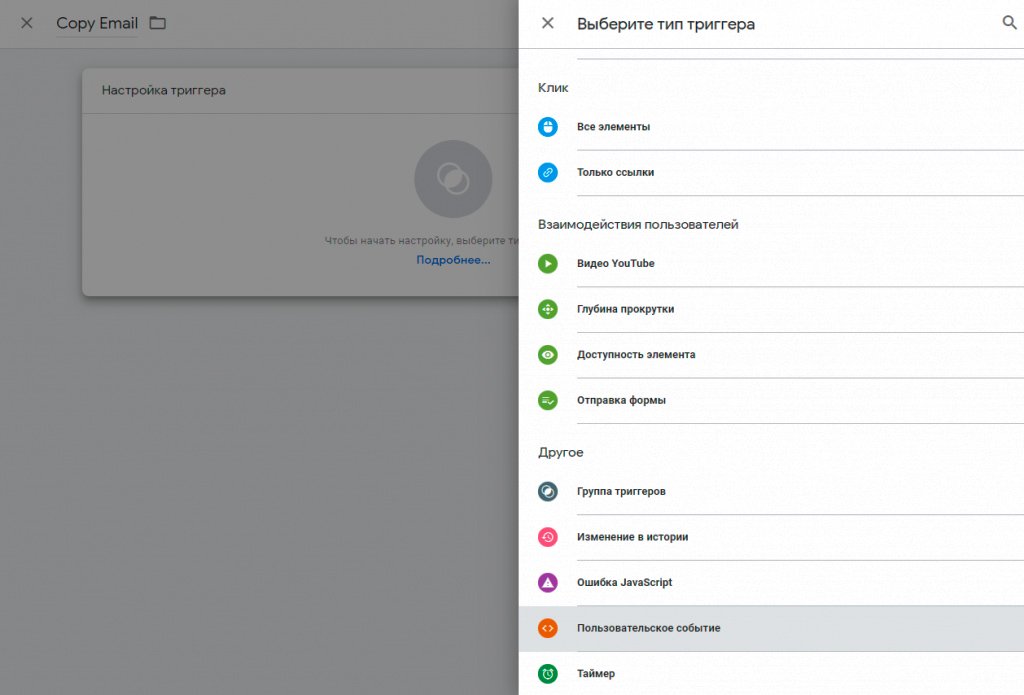The height and width of the screenshot is (695, 1024).
Task: Click the YouTube video play icon
Action: (547, 263)
